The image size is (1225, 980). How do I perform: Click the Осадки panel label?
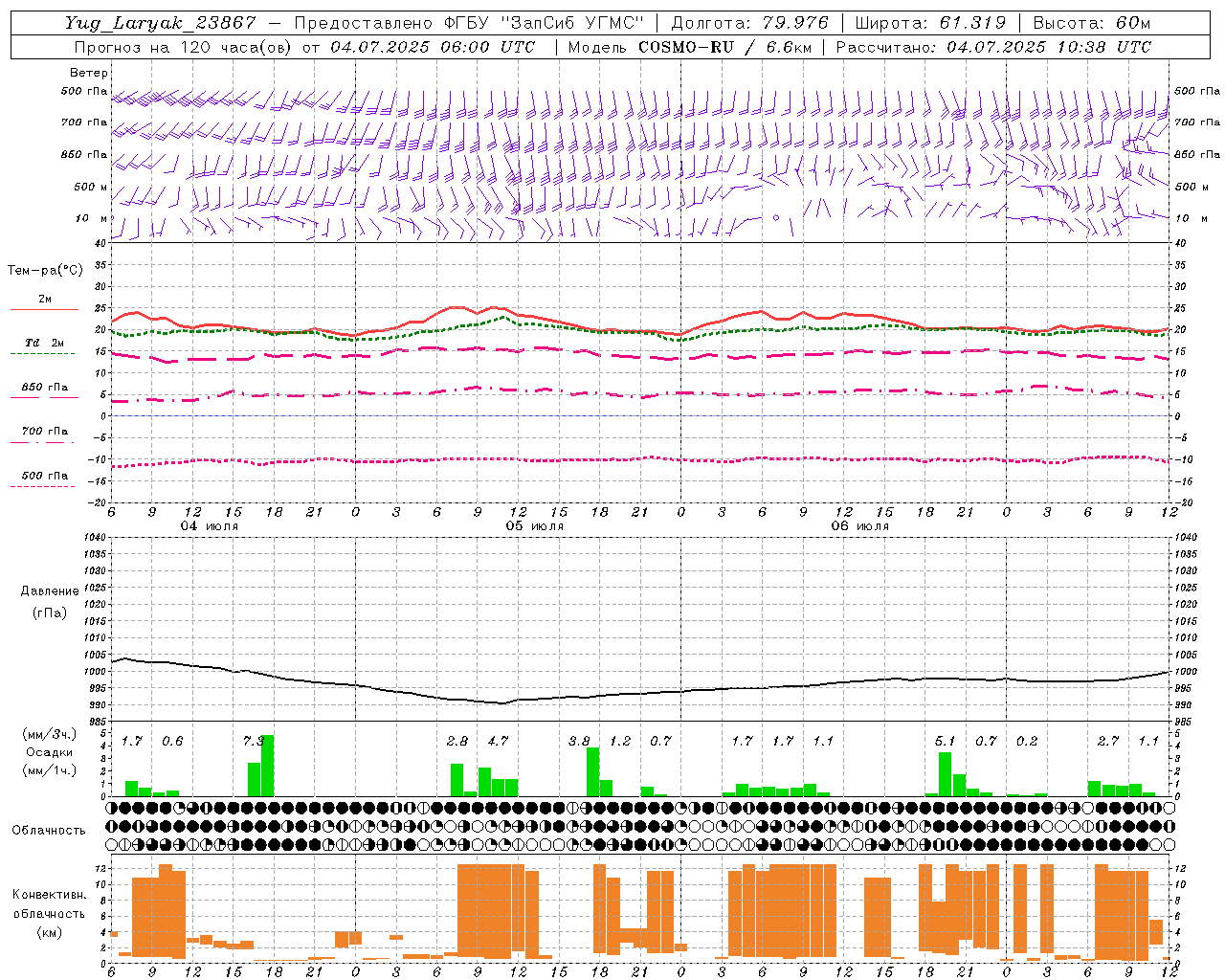tap(49, 752)
